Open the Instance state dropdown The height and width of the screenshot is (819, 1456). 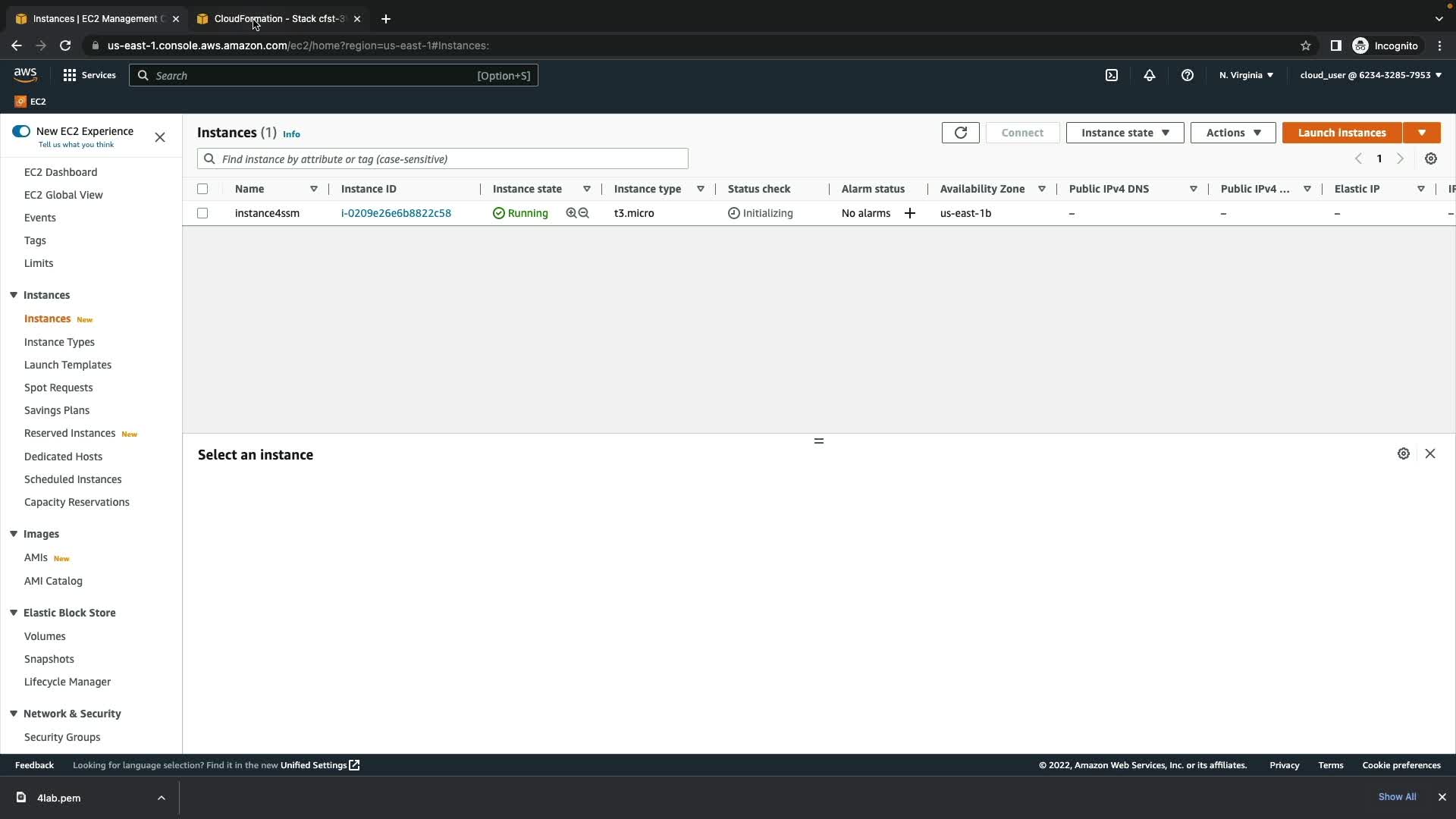tap(1124, 133)
